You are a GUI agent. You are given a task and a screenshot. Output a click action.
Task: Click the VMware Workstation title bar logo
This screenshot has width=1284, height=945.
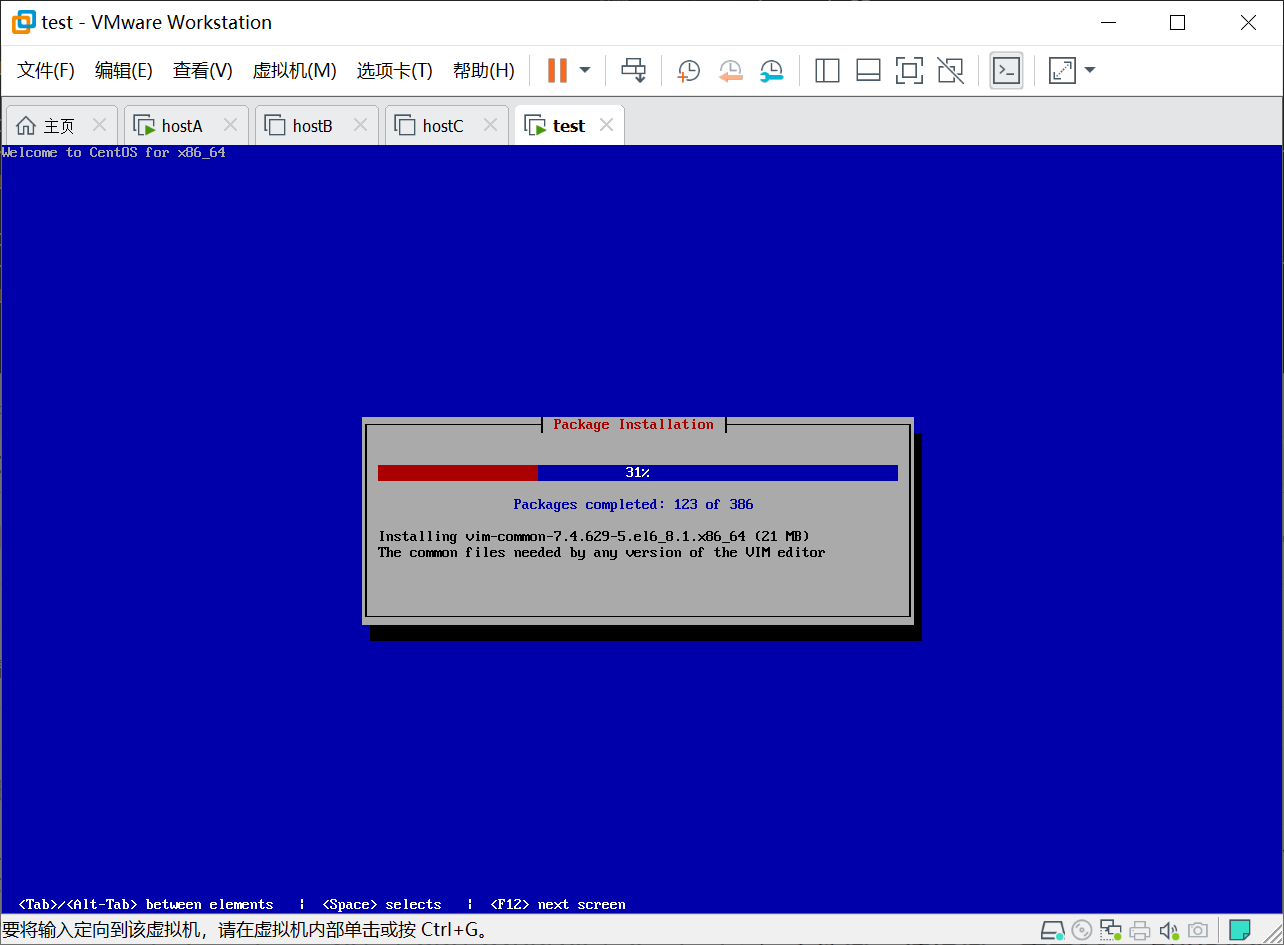click(x=23, y=22)
